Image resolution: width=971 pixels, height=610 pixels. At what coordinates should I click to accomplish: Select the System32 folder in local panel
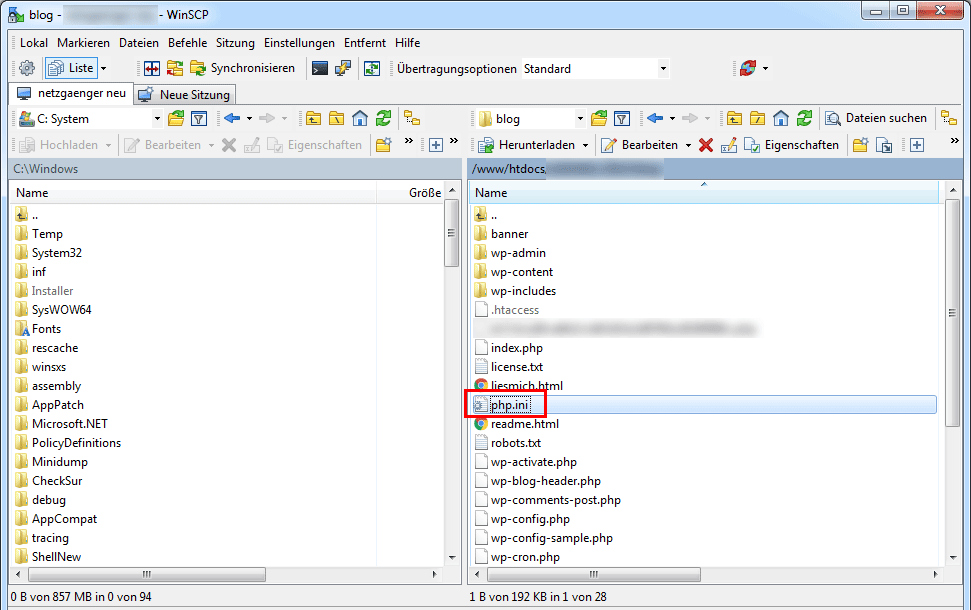tap(56, 253)
